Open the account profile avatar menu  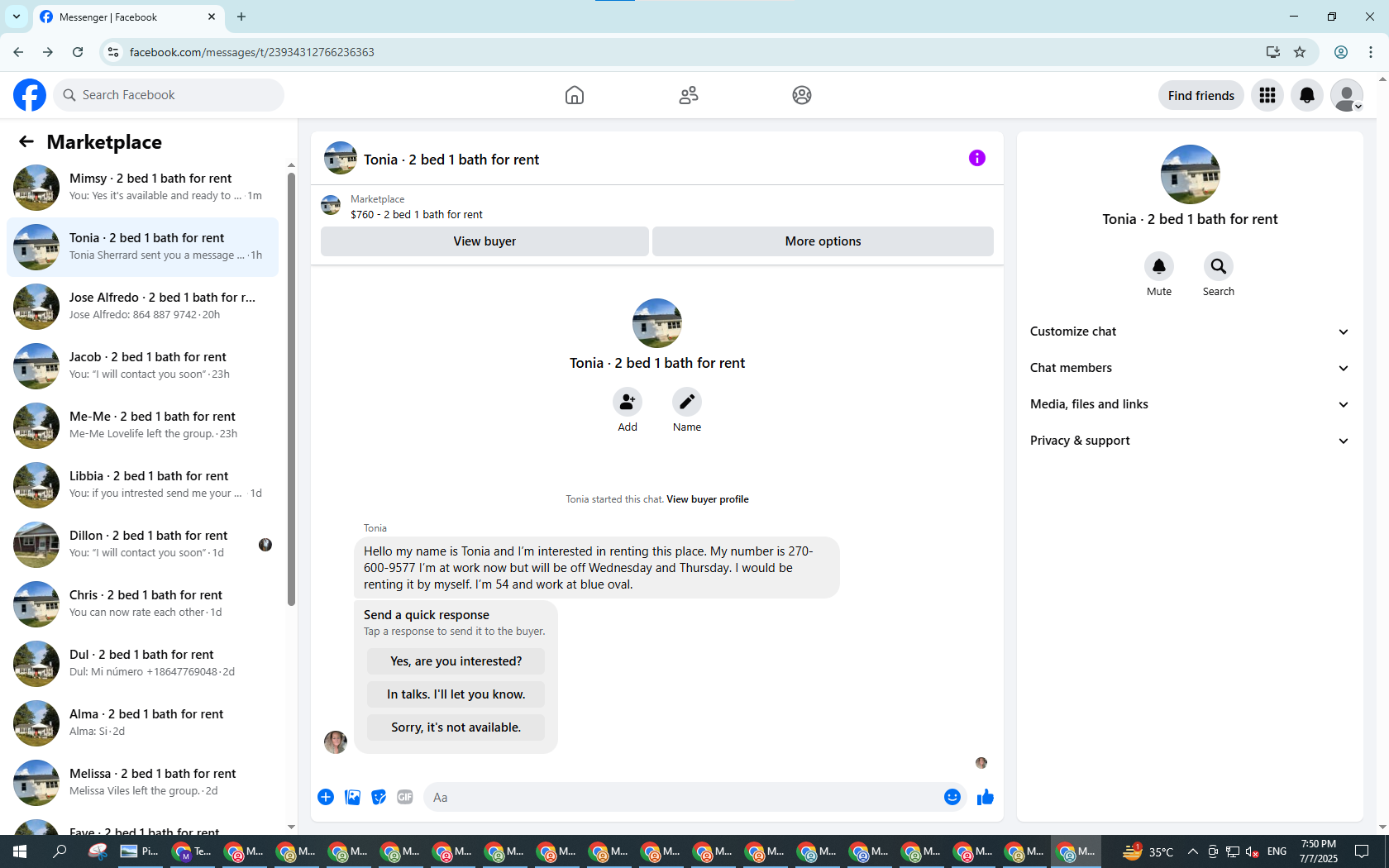point(1347,95)
